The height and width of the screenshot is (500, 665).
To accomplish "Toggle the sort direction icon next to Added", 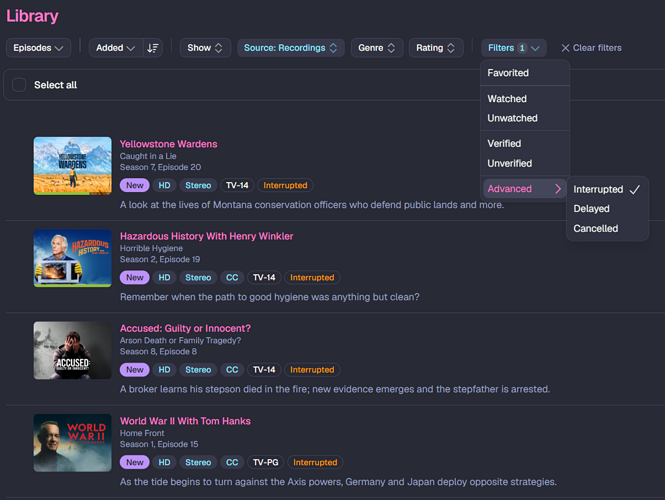I will pos(153,48).
